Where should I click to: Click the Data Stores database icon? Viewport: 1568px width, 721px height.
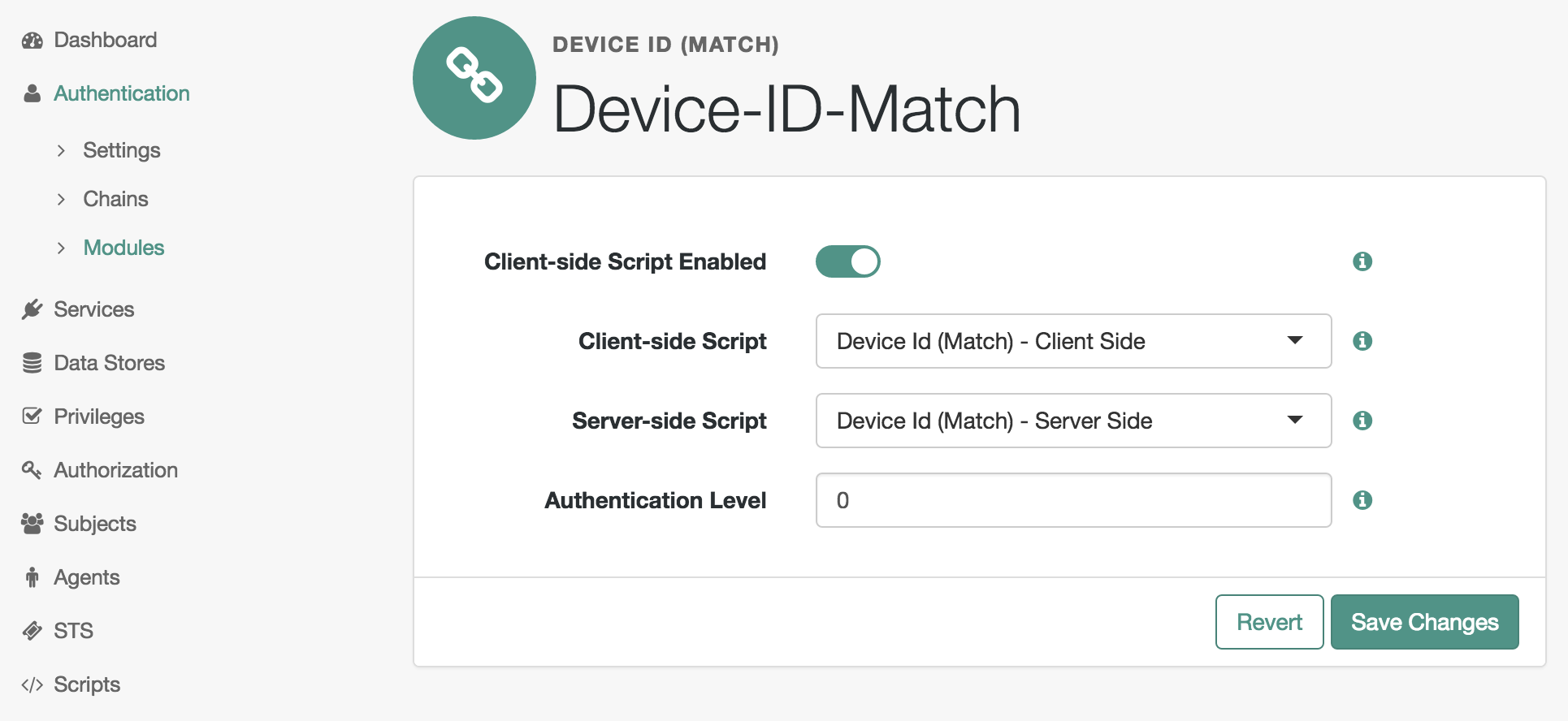(32, 363)
